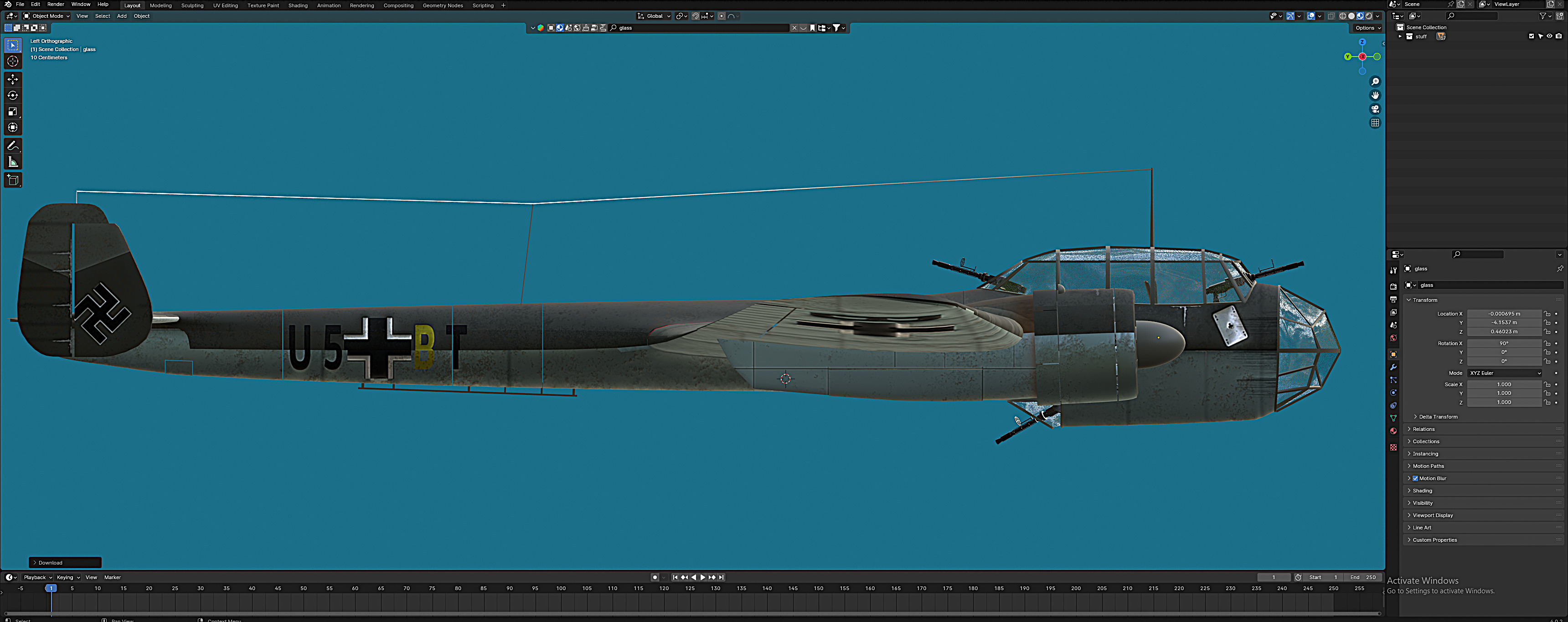Switch to the UV Editing workspace tab
The image size is (1568, 622).
225,5
